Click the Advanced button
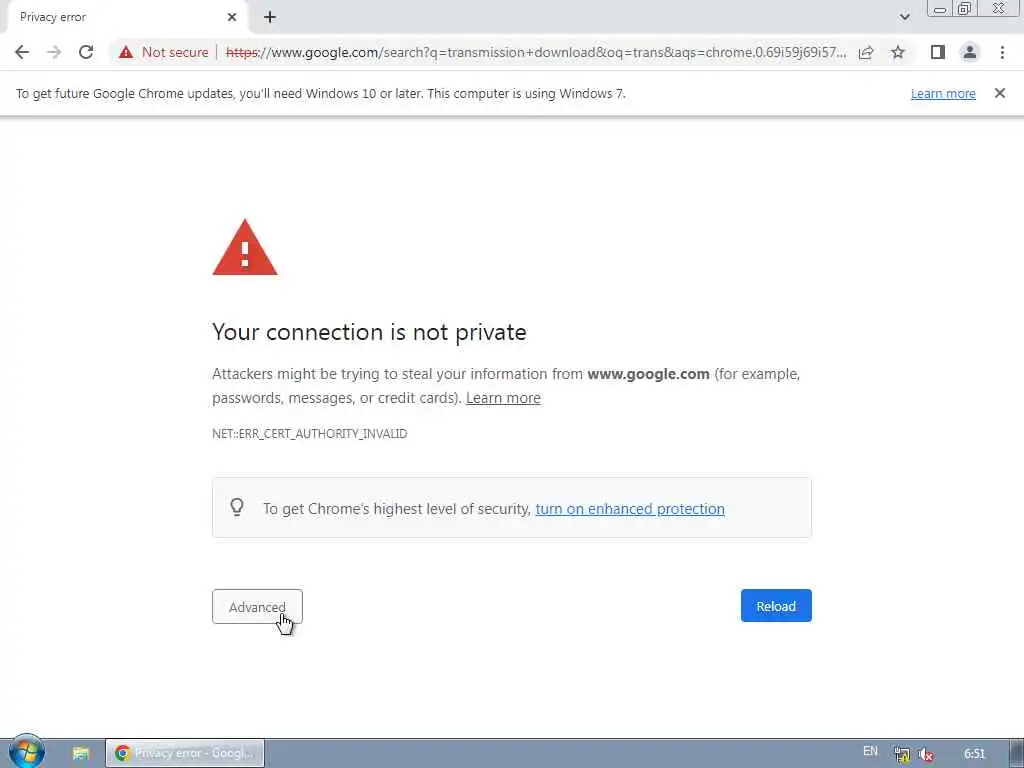 point(257,607)
